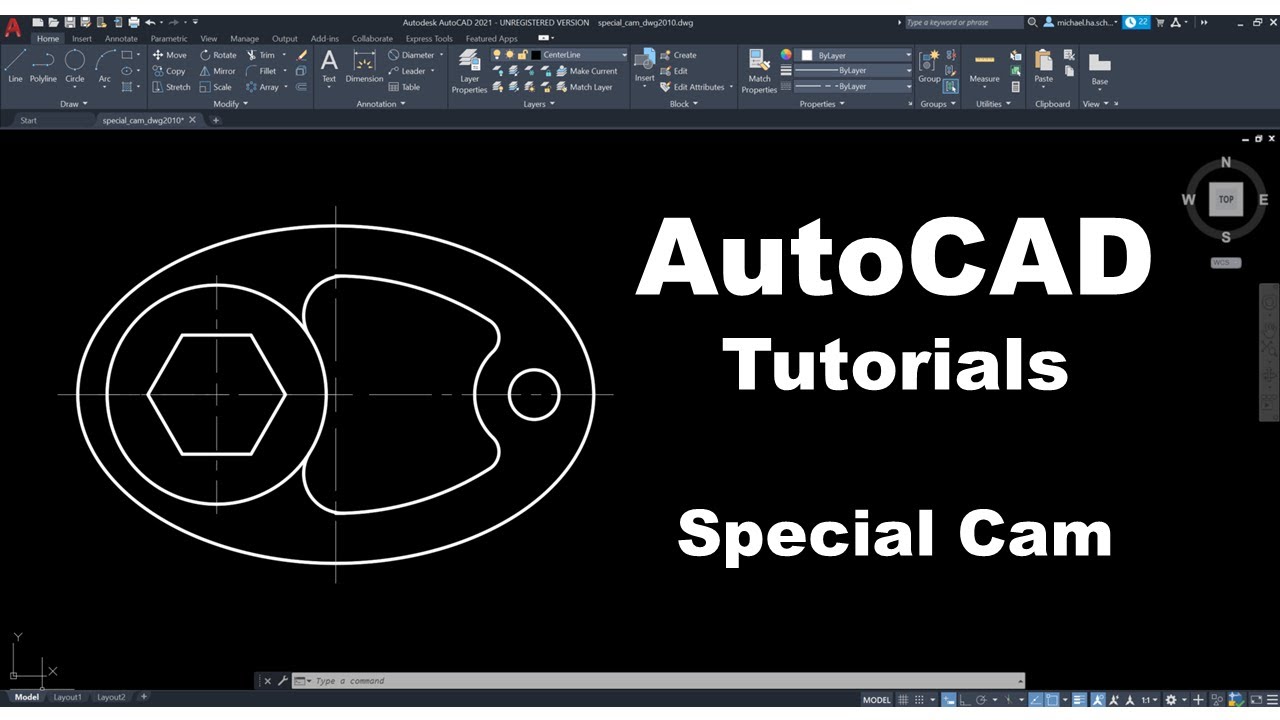1280x720 pixels.
Task: Toggle object snap tracking in status bar
Action: point(1036,700)
